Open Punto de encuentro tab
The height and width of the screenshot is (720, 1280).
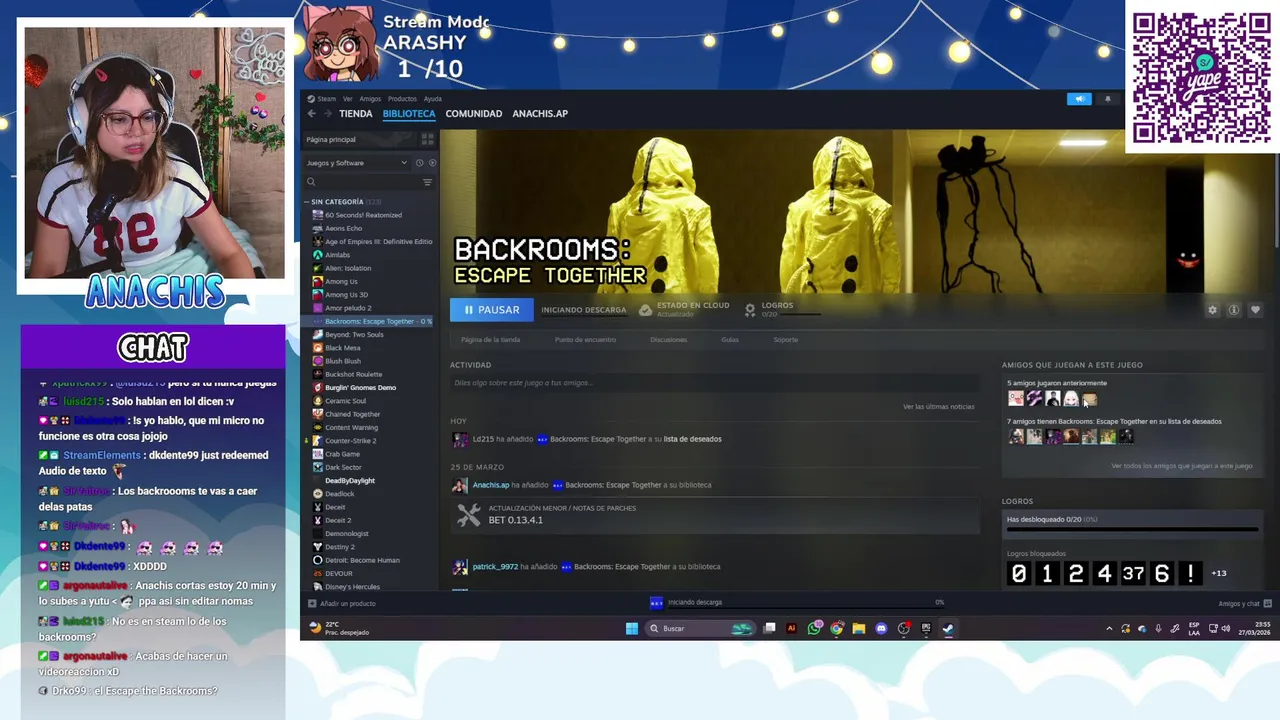pos(585,340)
